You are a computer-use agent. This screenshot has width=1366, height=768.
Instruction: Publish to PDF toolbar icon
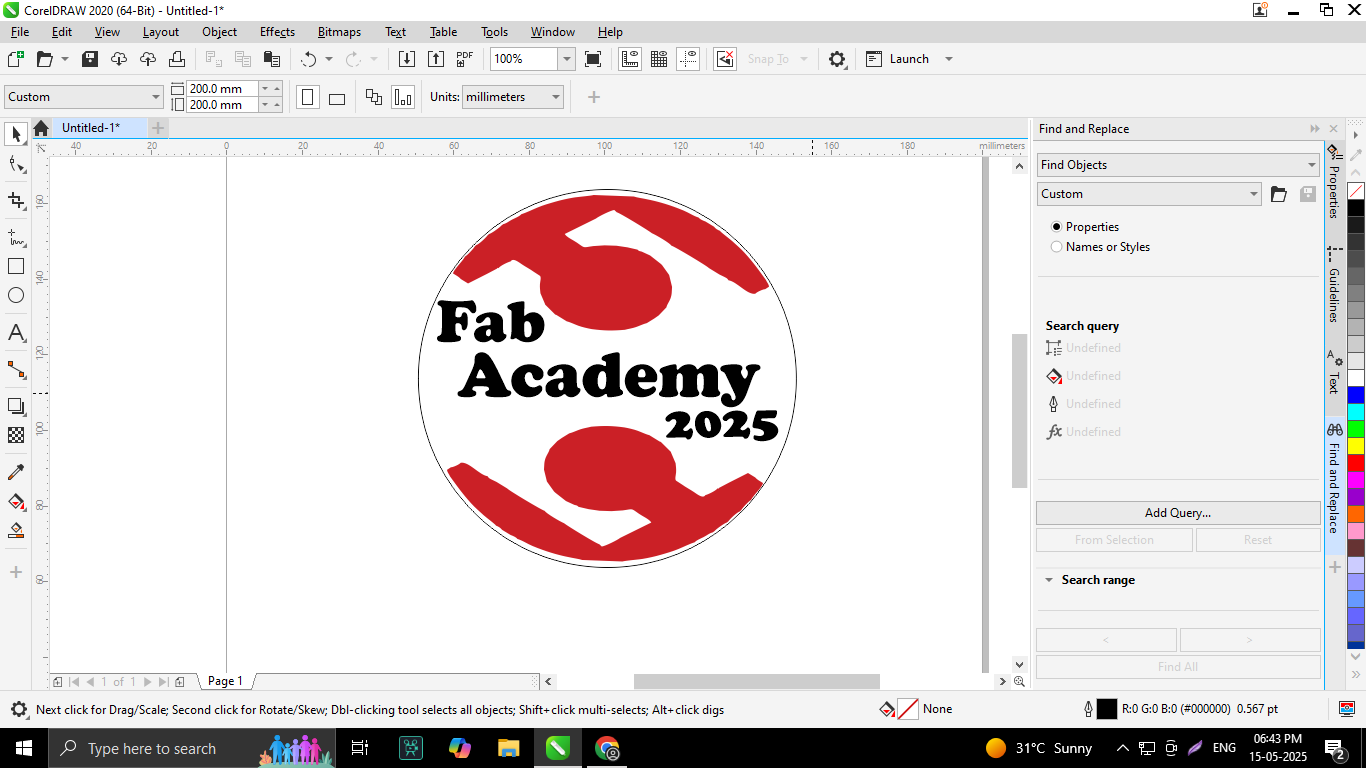(x=465, y=59)
